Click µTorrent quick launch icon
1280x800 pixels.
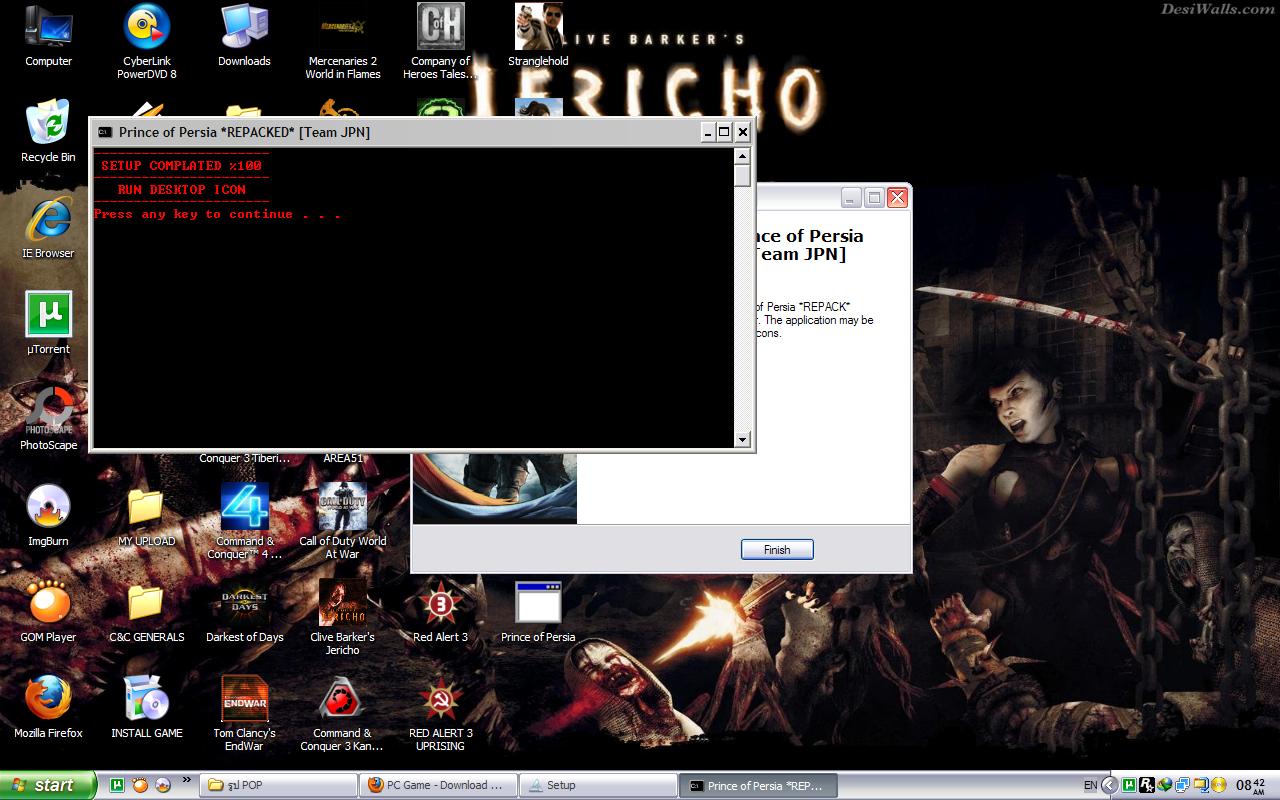coord(117,785)
